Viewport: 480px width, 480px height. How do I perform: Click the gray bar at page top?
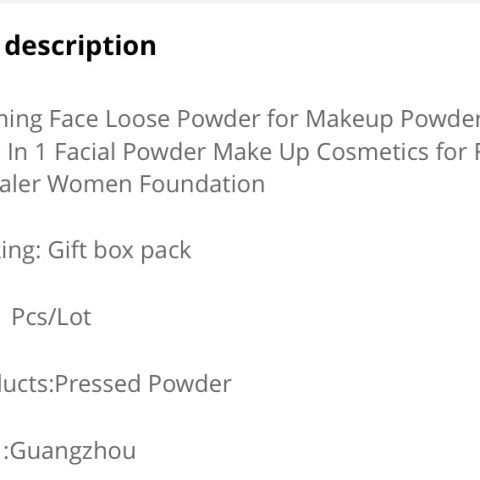(x=240, y=2)
